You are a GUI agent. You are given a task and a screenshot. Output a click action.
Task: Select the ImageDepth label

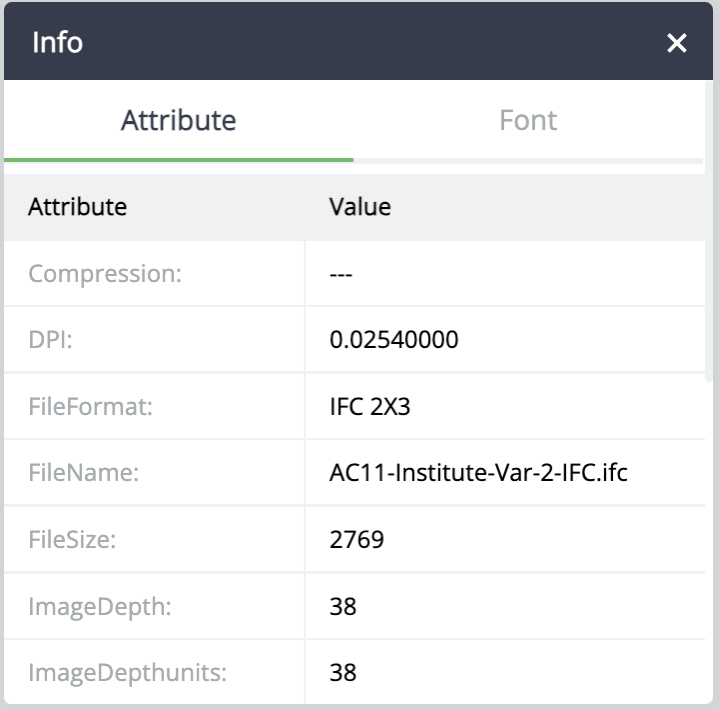(x=100, y=606)
